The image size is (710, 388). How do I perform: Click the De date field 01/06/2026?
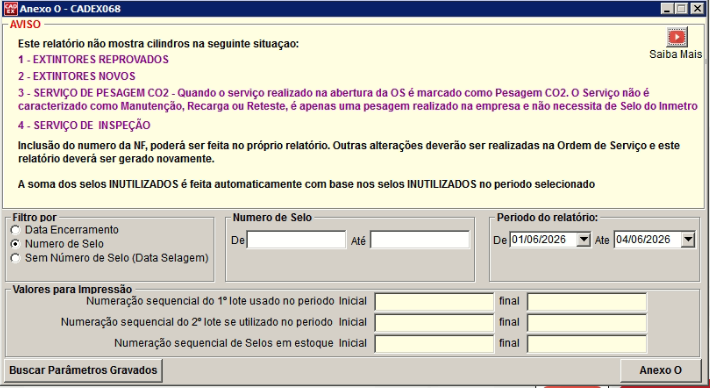(543, 240)
